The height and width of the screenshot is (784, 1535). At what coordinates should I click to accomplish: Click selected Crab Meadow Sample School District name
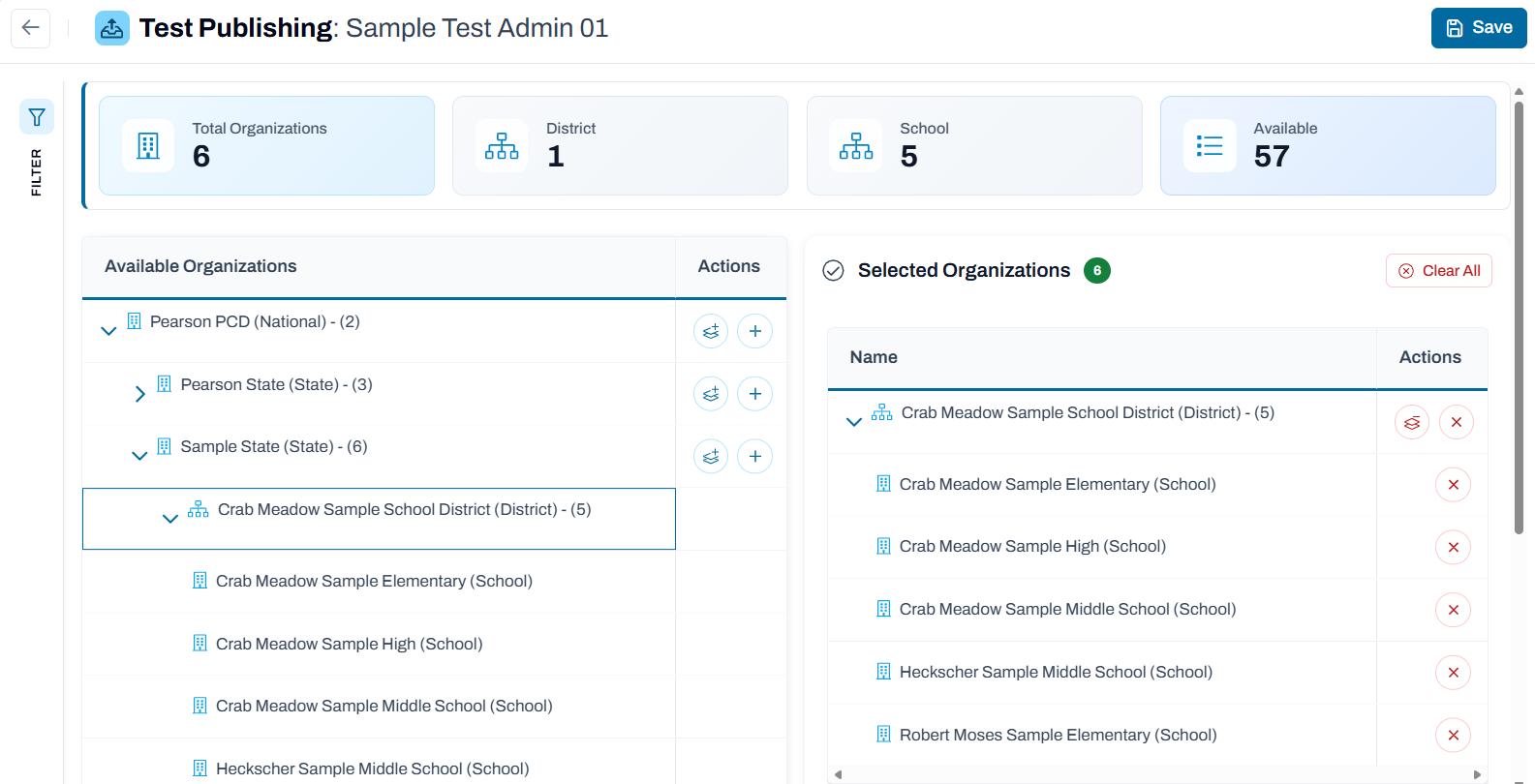(x=1088, y=412)
